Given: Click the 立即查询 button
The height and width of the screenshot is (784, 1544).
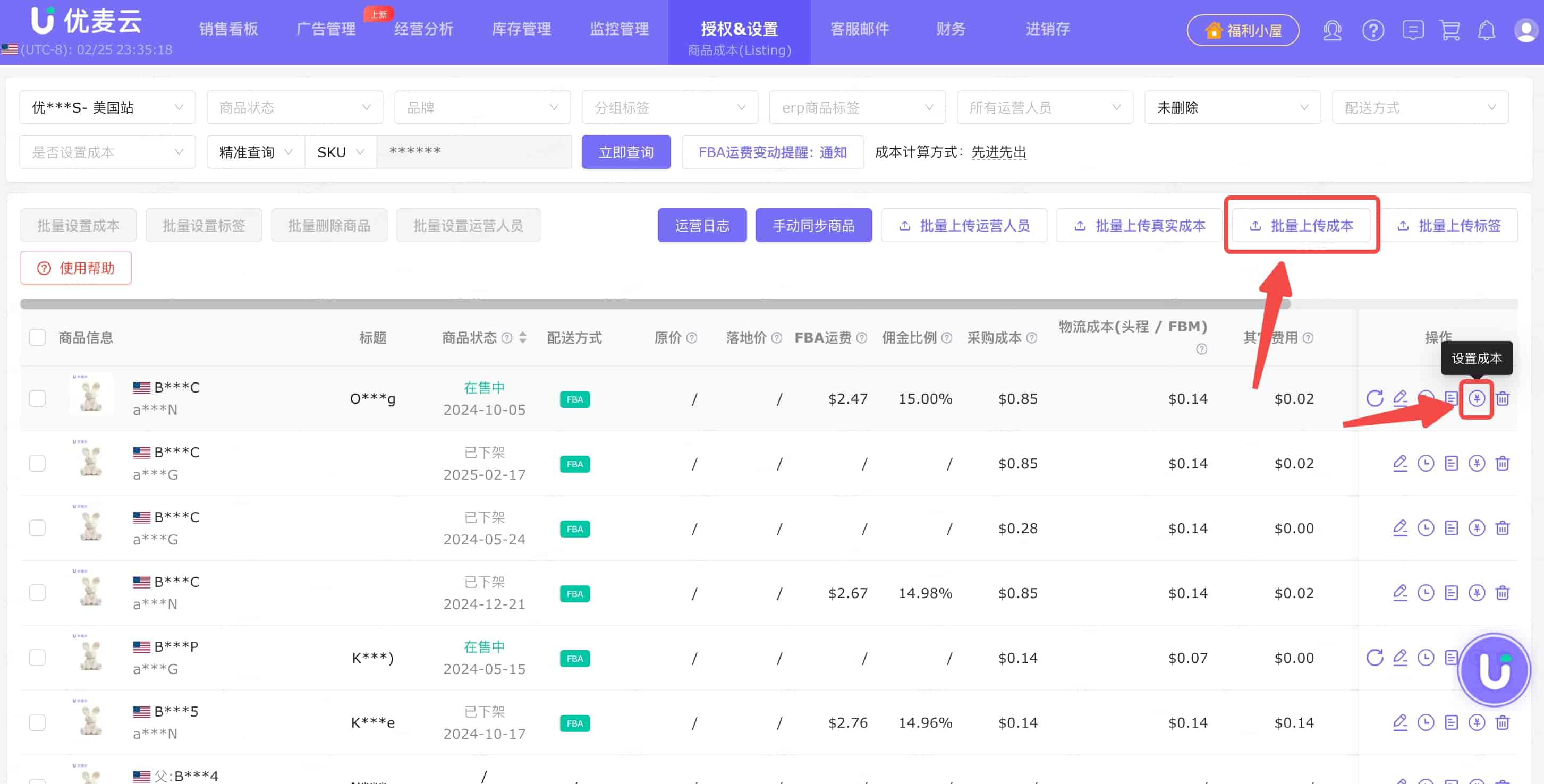Looking at the screenshot, I should point(626,152).
